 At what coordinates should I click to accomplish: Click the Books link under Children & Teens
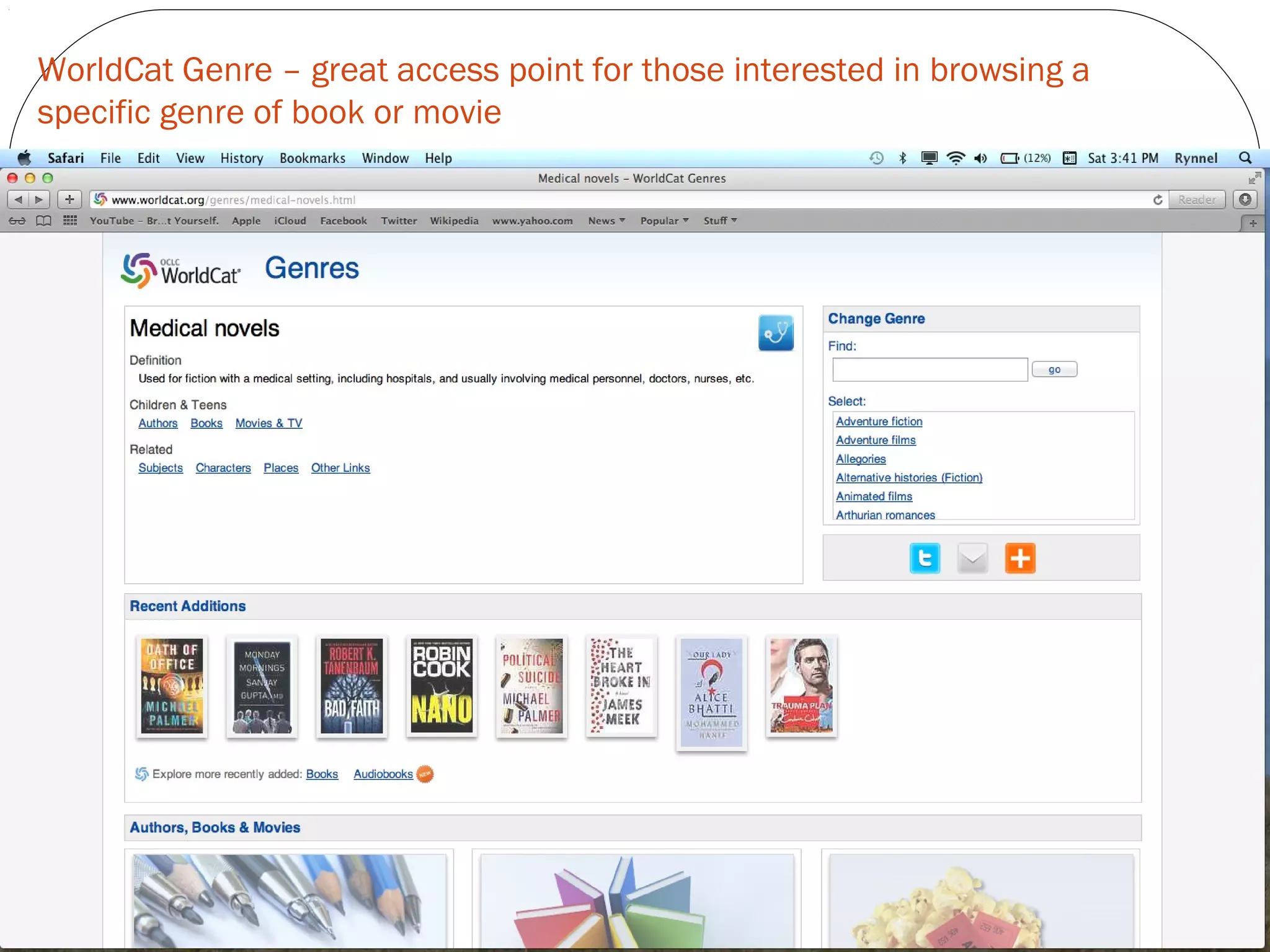(x=206, y=423)
